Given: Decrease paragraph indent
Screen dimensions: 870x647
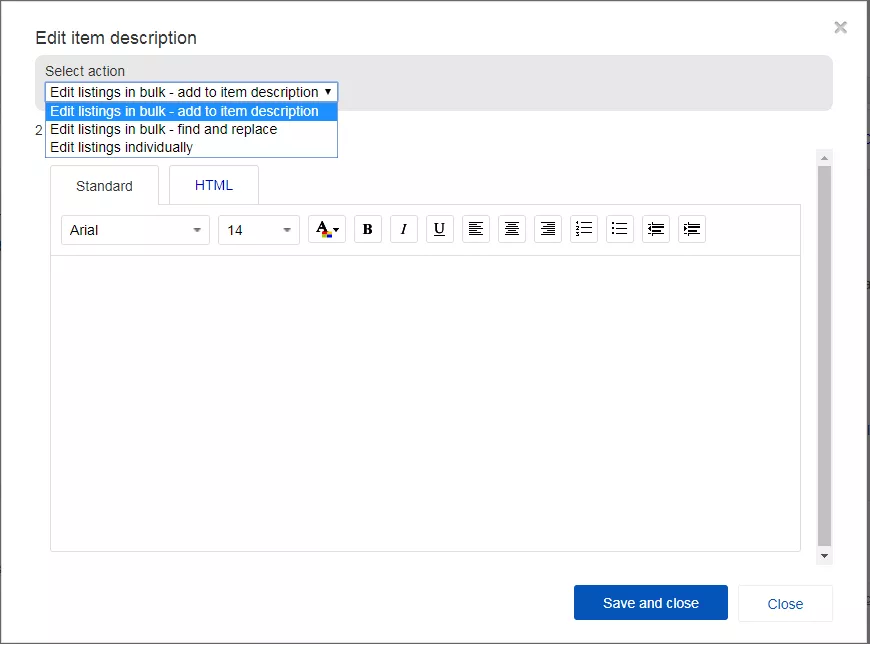Looking at the screenshot, I should (656, 229).
